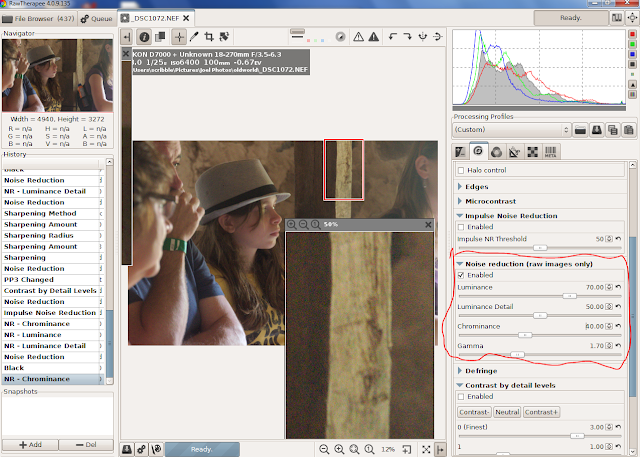
Task: Switch to Queue tab
Action: click(96, 19)
